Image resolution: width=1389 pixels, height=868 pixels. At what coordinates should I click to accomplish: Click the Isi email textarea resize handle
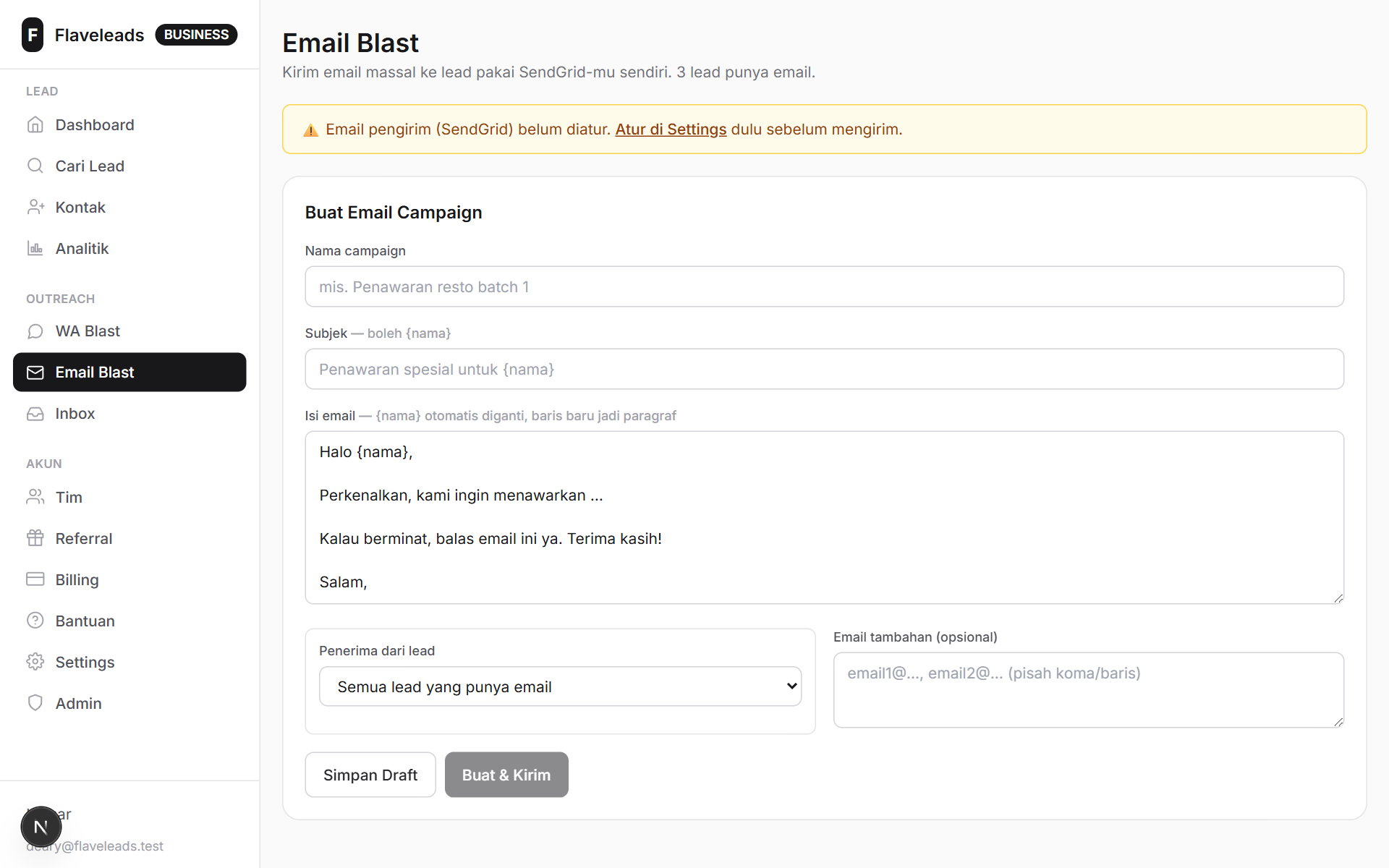pyautogui.click(x=1338, y=598)
